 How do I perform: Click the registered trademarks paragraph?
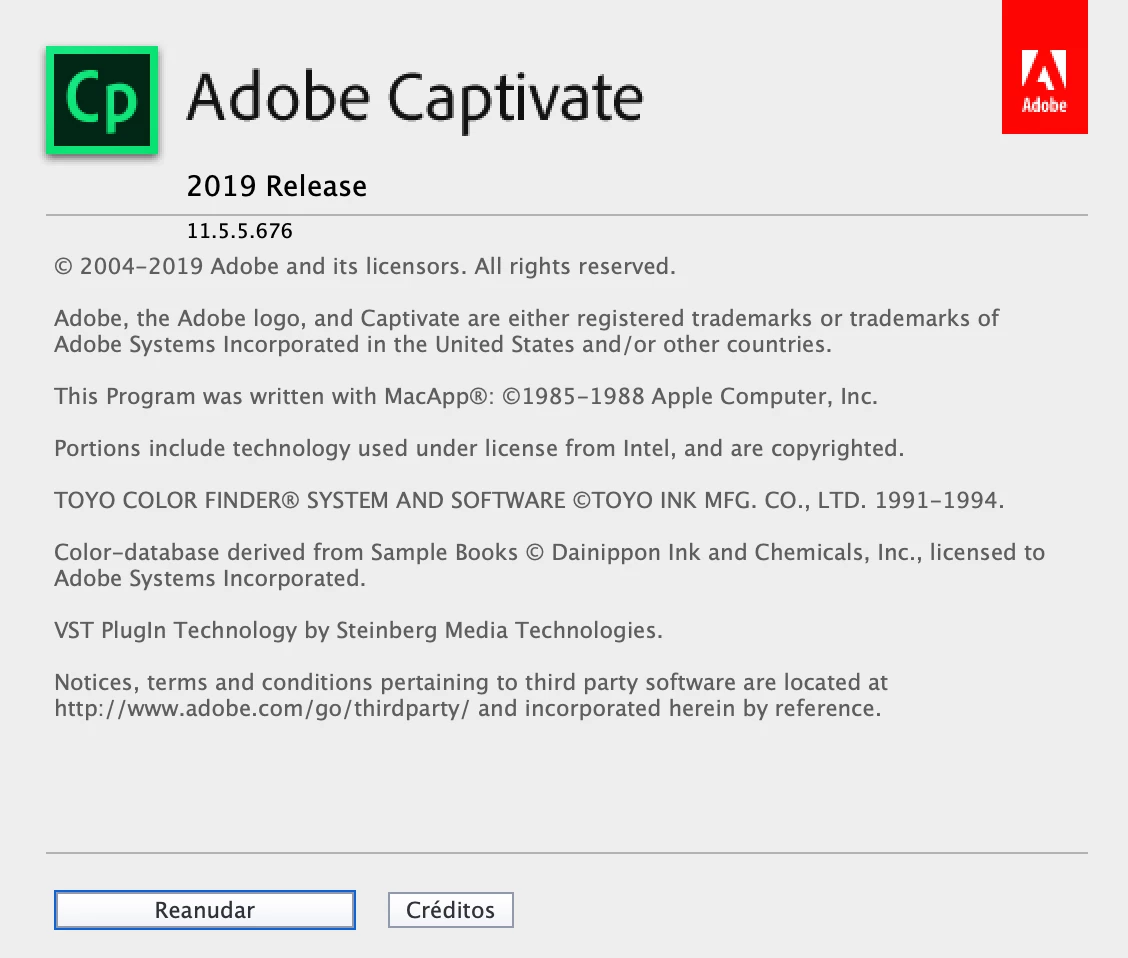click(527, 331)
